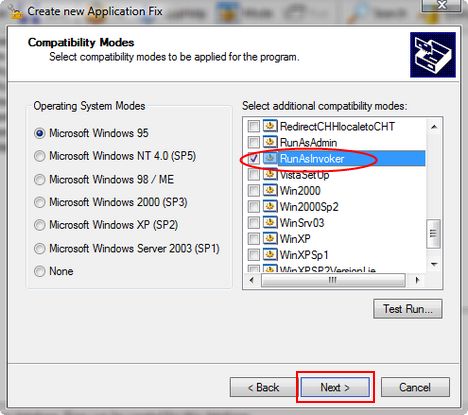Click the Win2000 mode icon
468x415 pixels.
coord(270,190)
